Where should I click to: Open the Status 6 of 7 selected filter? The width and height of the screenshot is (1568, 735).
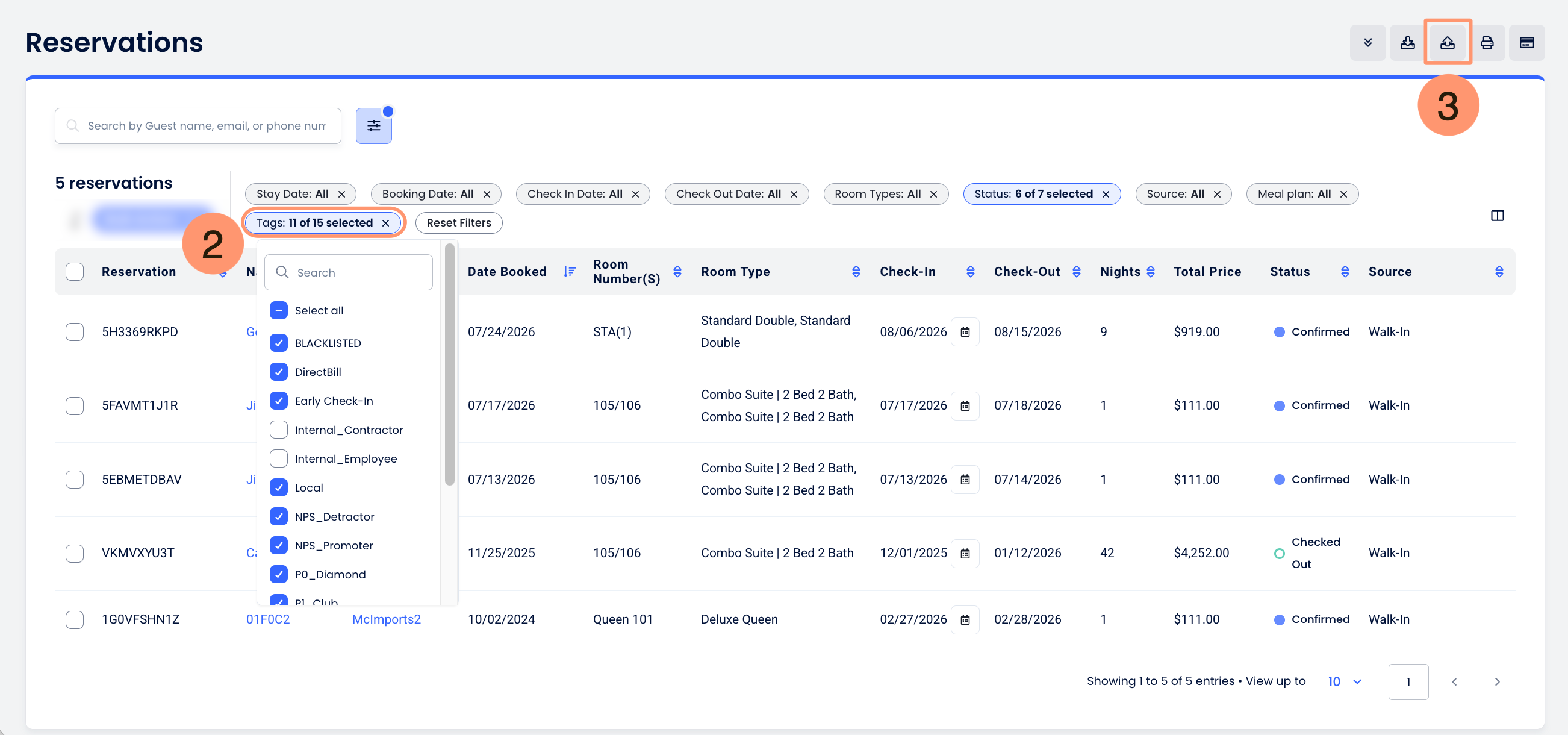pos(1041,193)
